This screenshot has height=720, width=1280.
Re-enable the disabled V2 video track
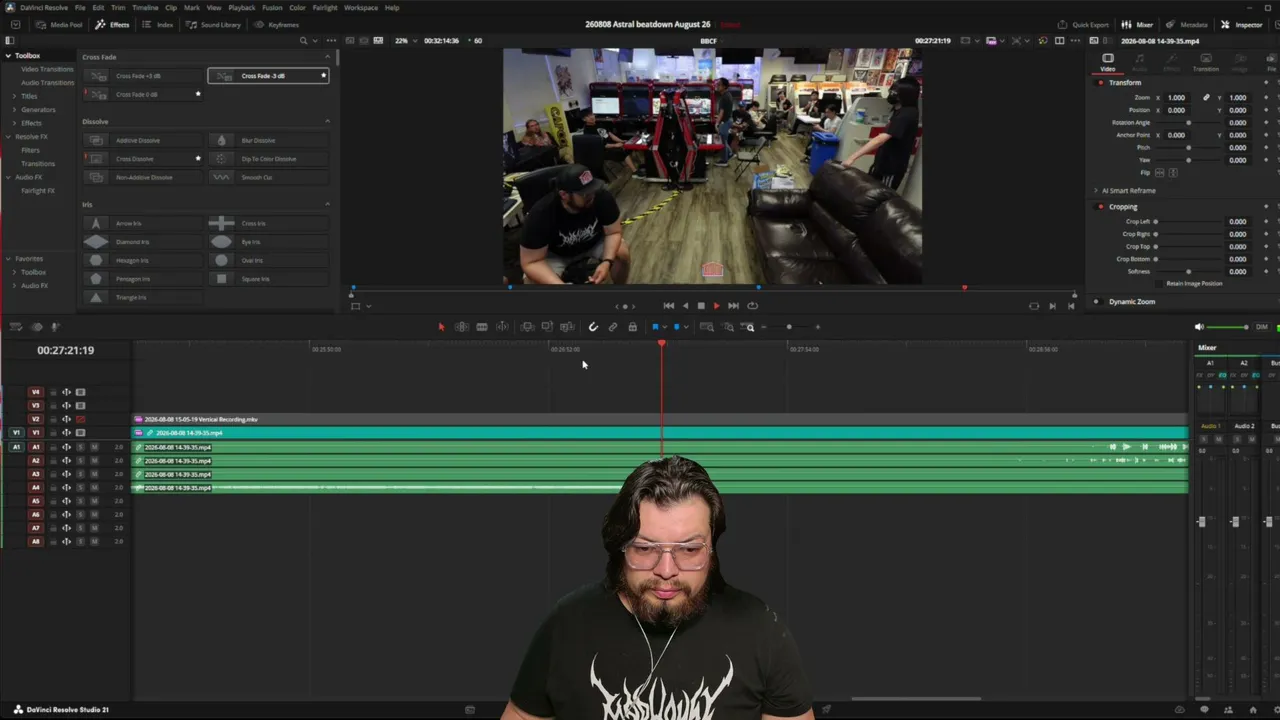(x=80, y=419)
